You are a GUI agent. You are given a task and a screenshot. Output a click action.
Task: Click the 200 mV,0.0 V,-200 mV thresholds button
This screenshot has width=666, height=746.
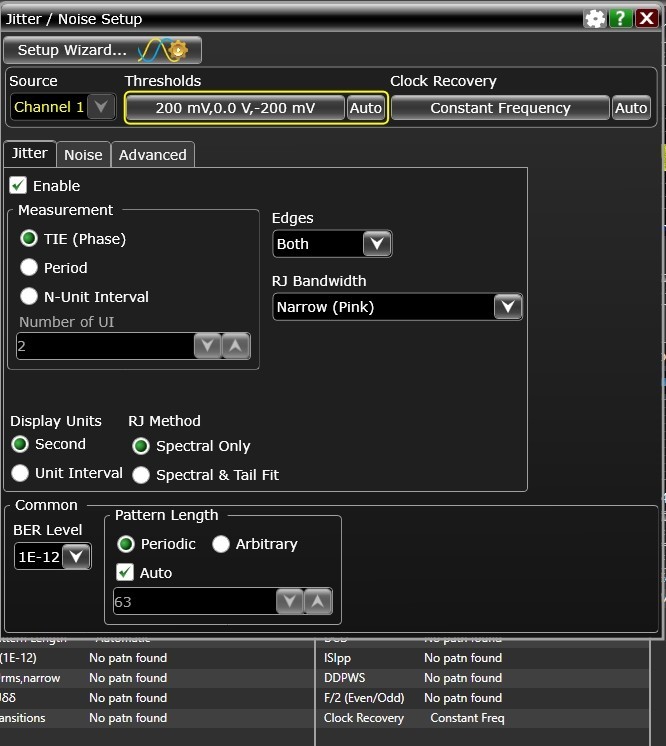(235, 108)
